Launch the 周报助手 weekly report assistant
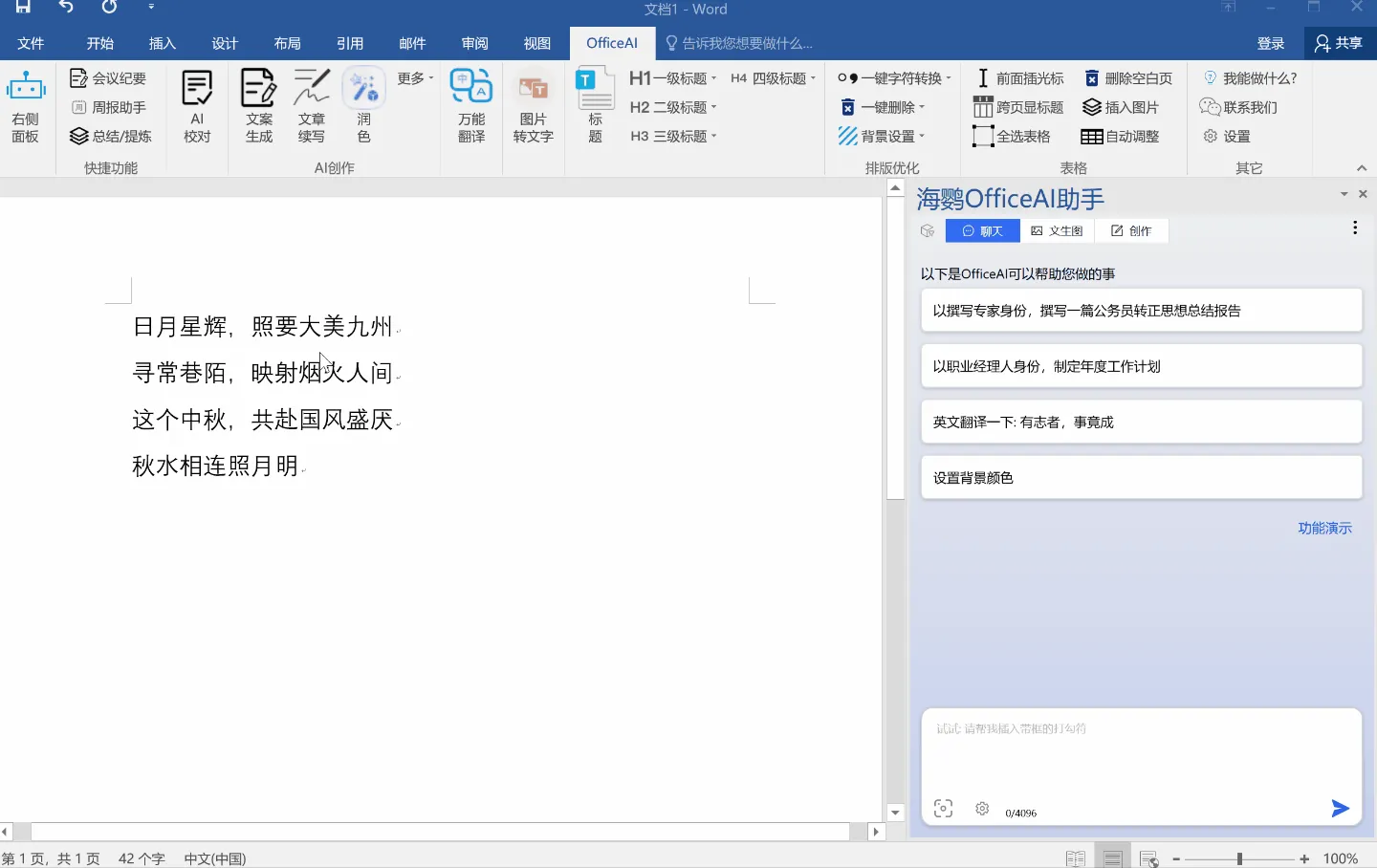Viewport: 1377px width, 868px height. pyautogui.click(x=110, y=107)
